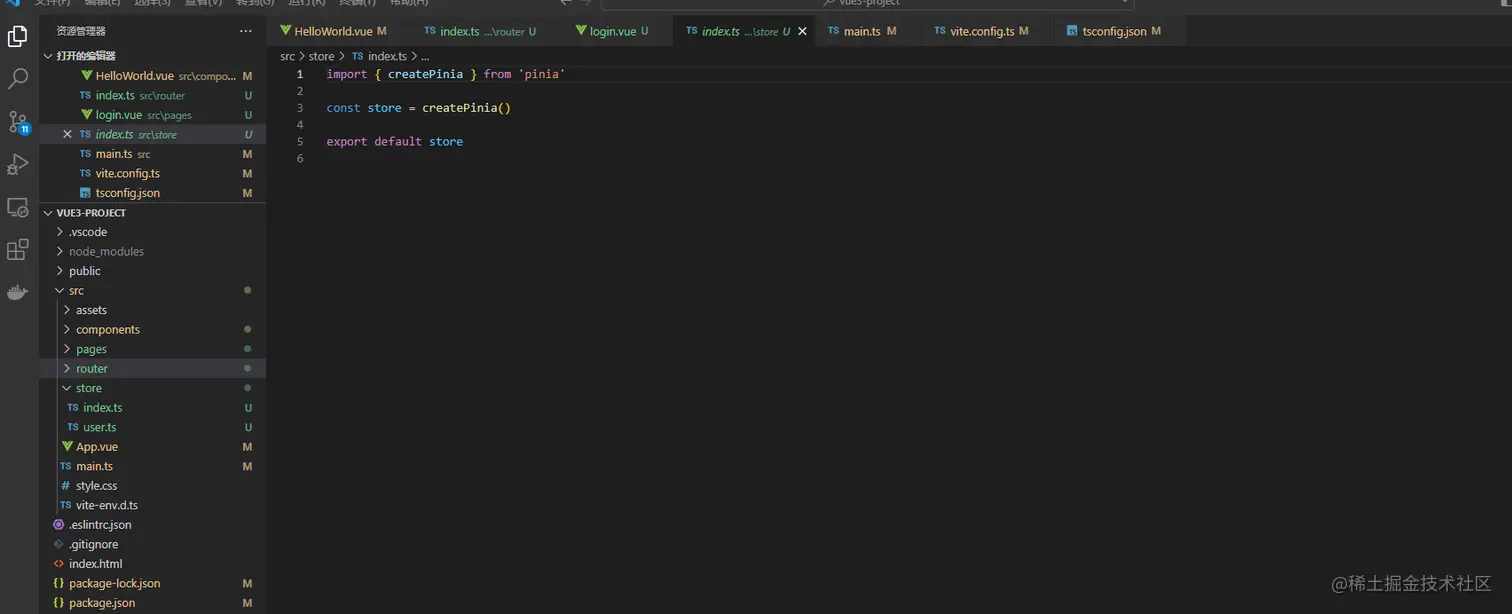Click the Docker whale icon in activity bar
Viewport: 1512px width, 614px height.
pos(16,292)
